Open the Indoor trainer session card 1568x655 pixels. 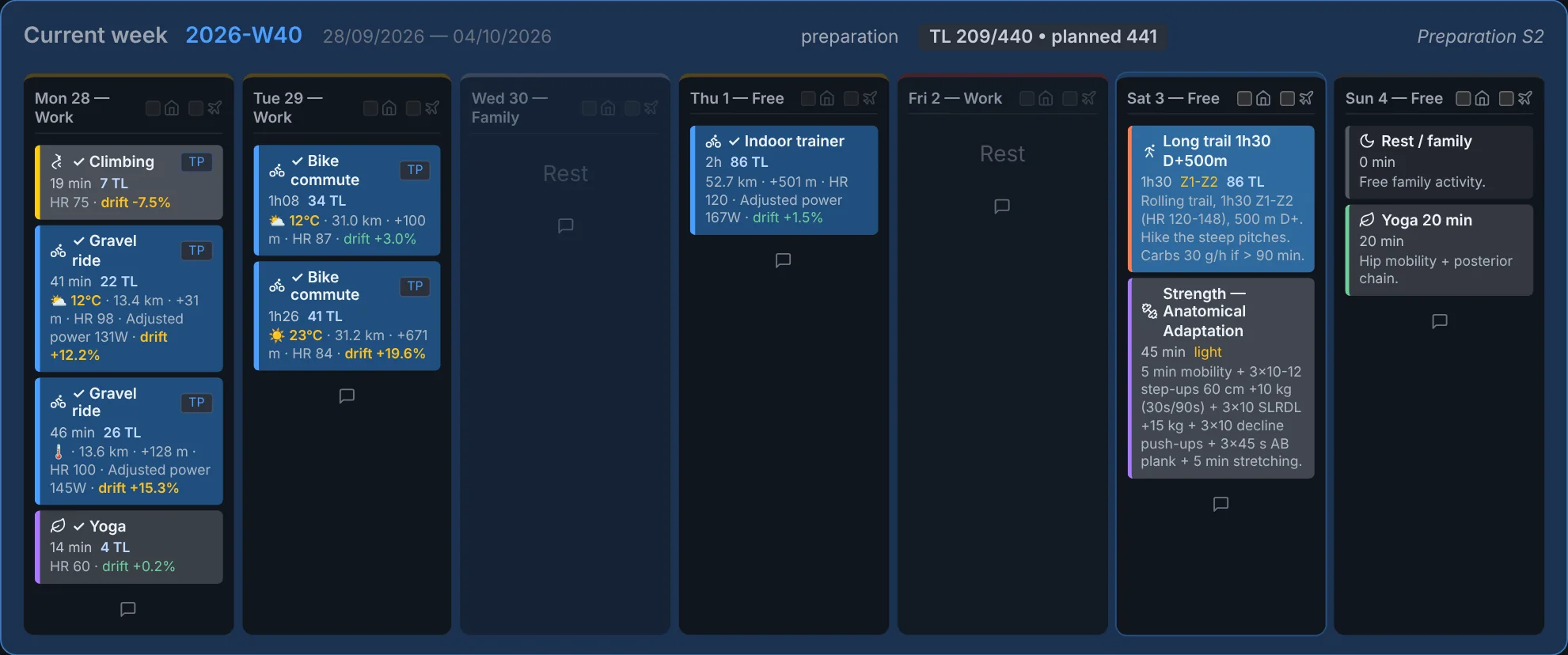784,180
